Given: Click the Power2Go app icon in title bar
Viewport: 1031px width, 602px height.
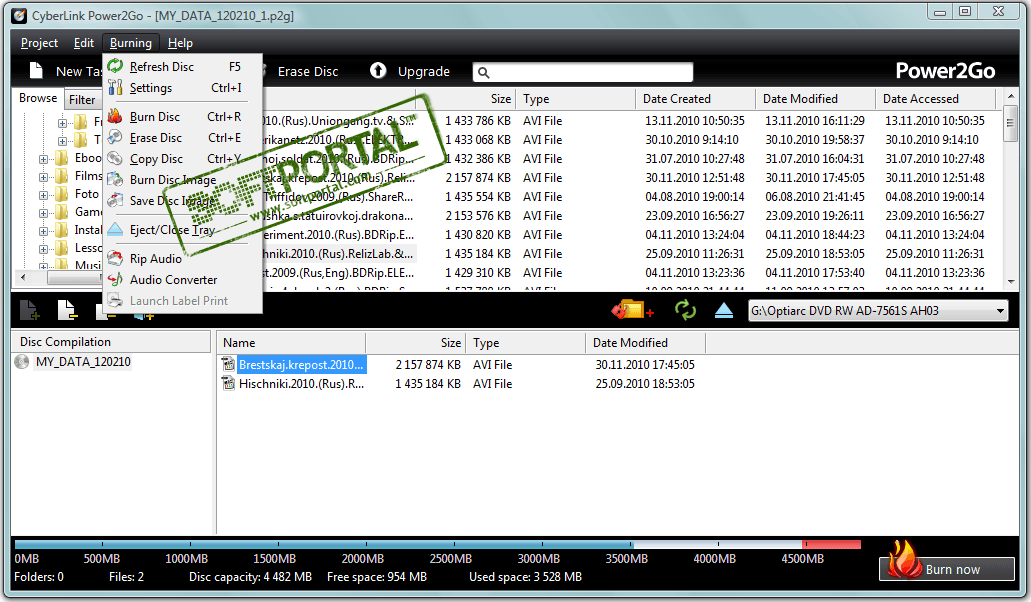Looking at the screenshot, I should (20, 15).
